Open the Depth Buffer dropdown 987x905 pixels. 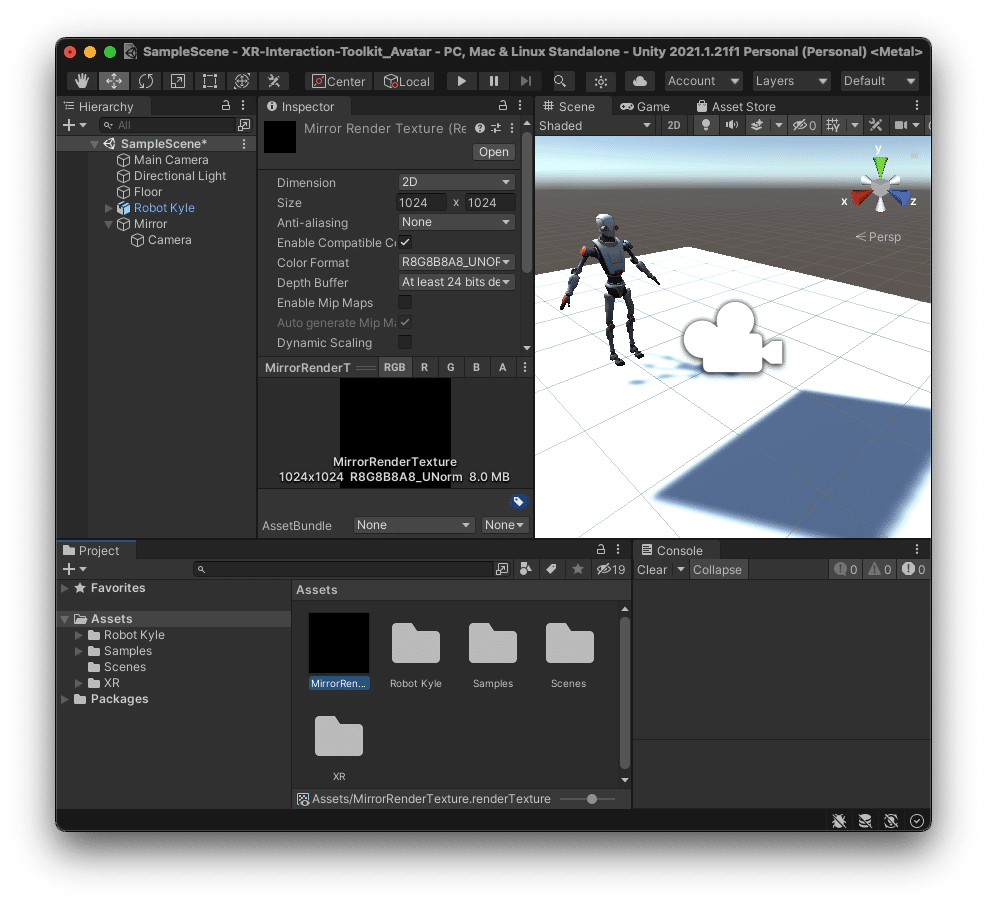pos(456,282)
